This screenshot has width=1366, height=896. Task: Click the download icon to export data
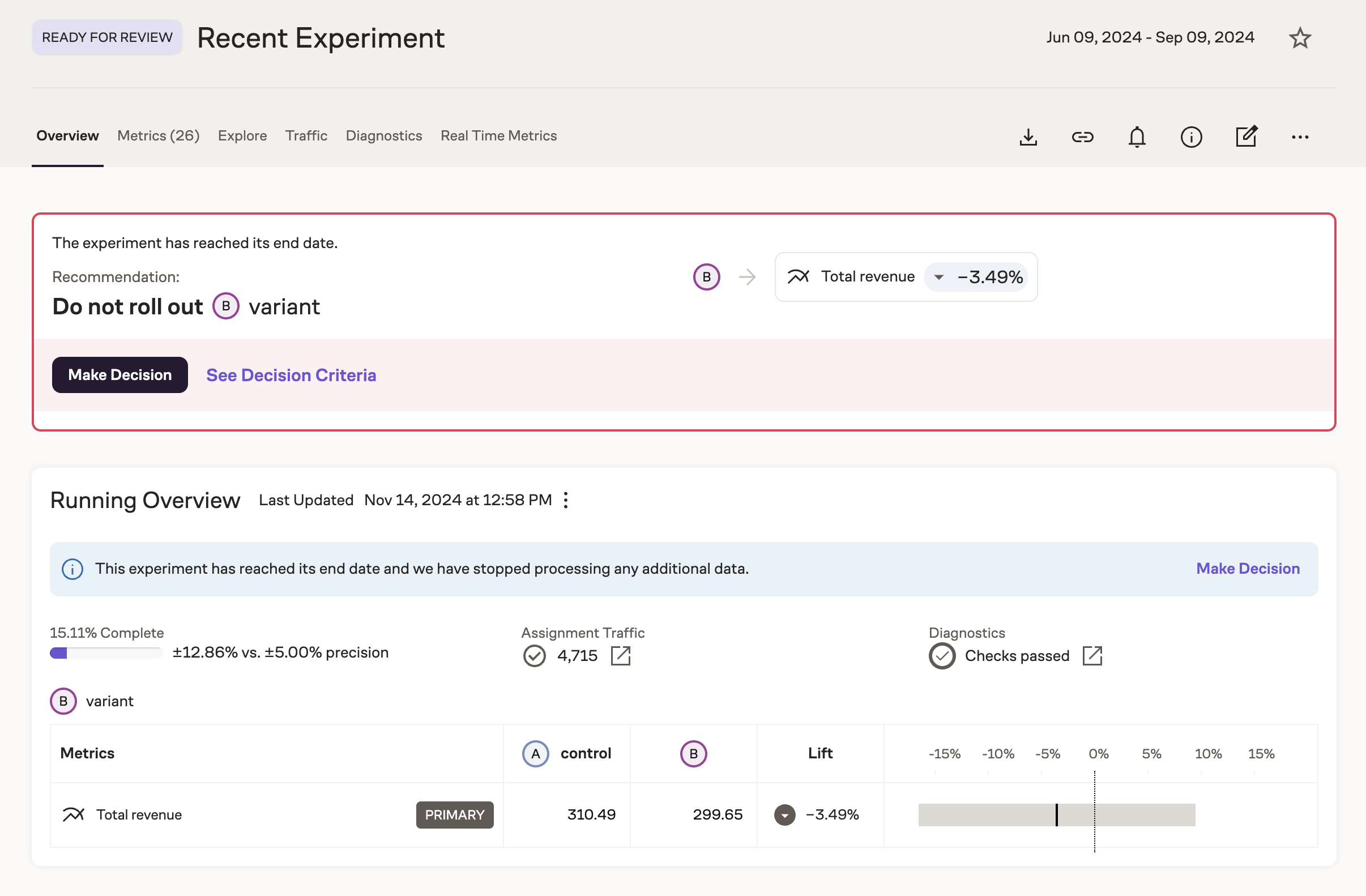pyautogui.click(x=1029, y=136)
